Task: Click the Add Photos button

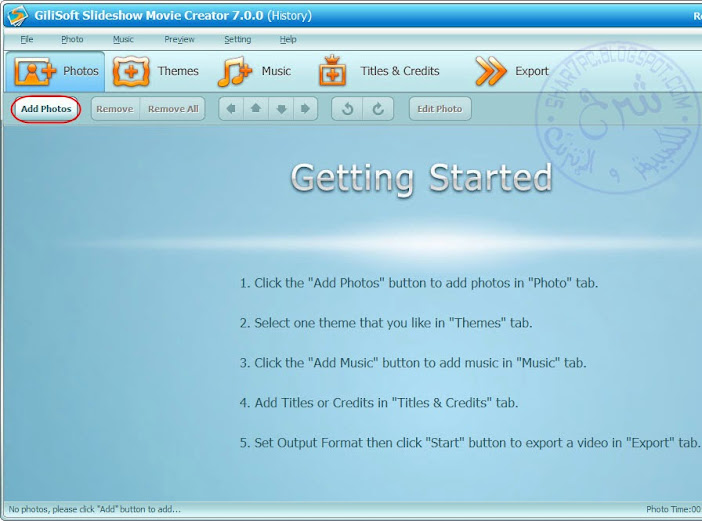Action: point(46,109)
